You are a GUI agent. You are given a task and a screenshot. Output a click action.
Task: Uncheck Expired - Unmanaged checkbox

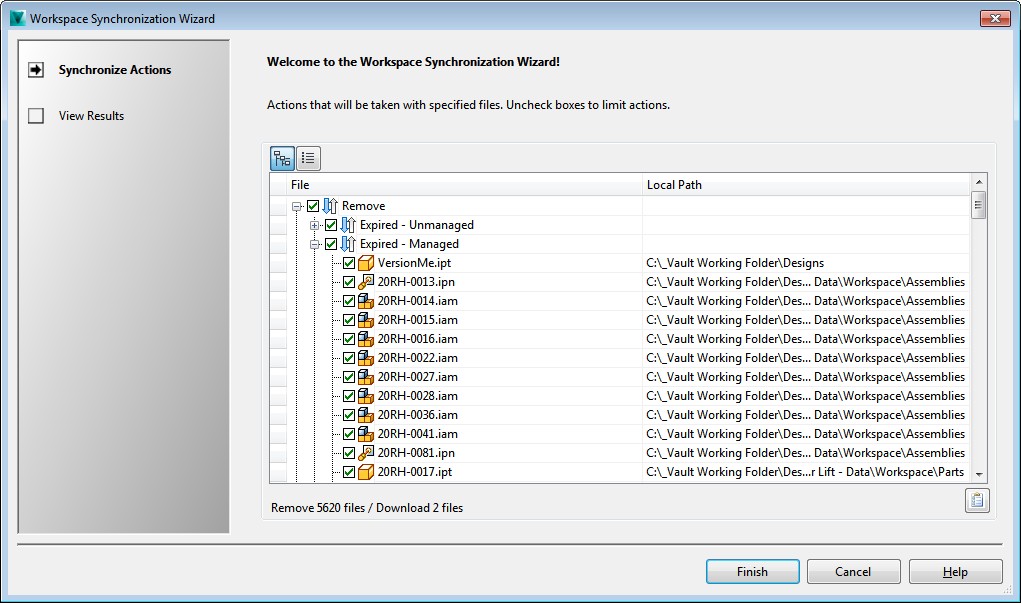tap(331, 225)
